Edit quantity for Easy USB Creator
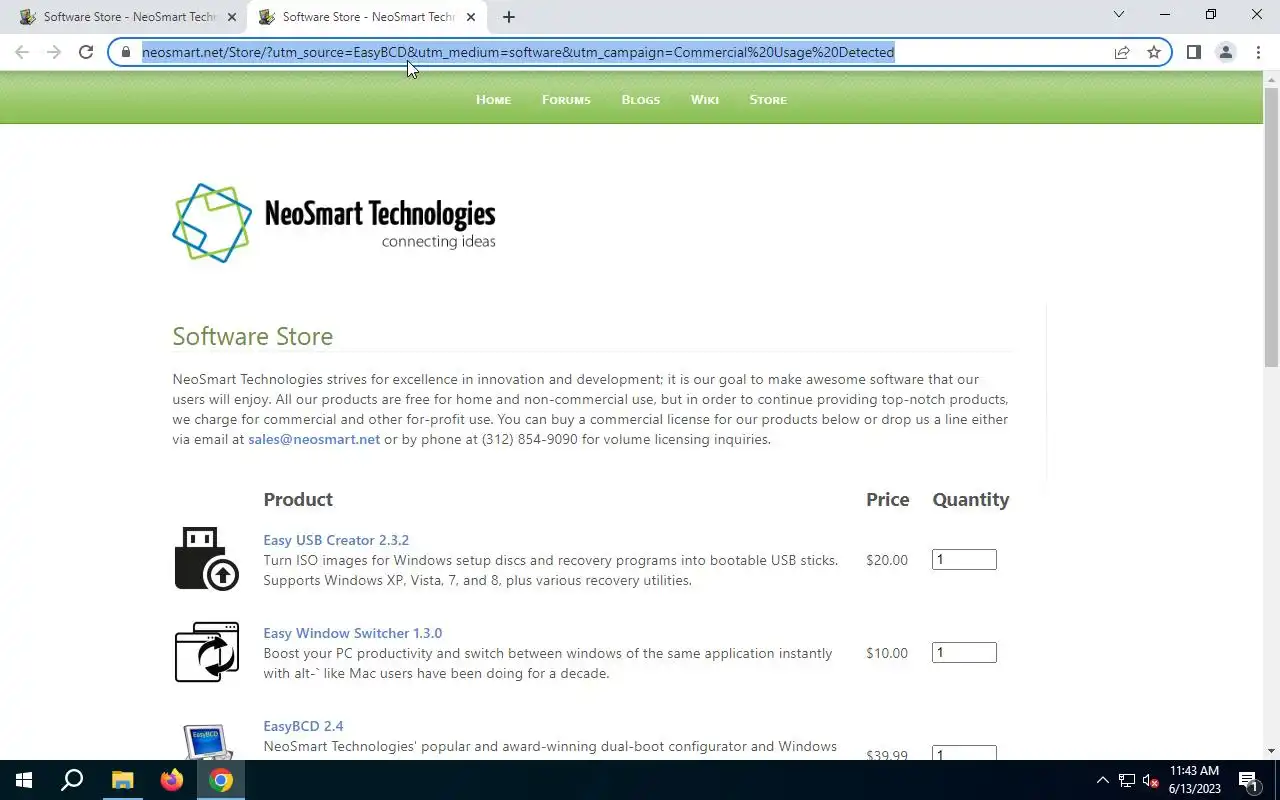The height and width of the screenshot is (800, 1280). pyautogui.click(x=964, y=560)
